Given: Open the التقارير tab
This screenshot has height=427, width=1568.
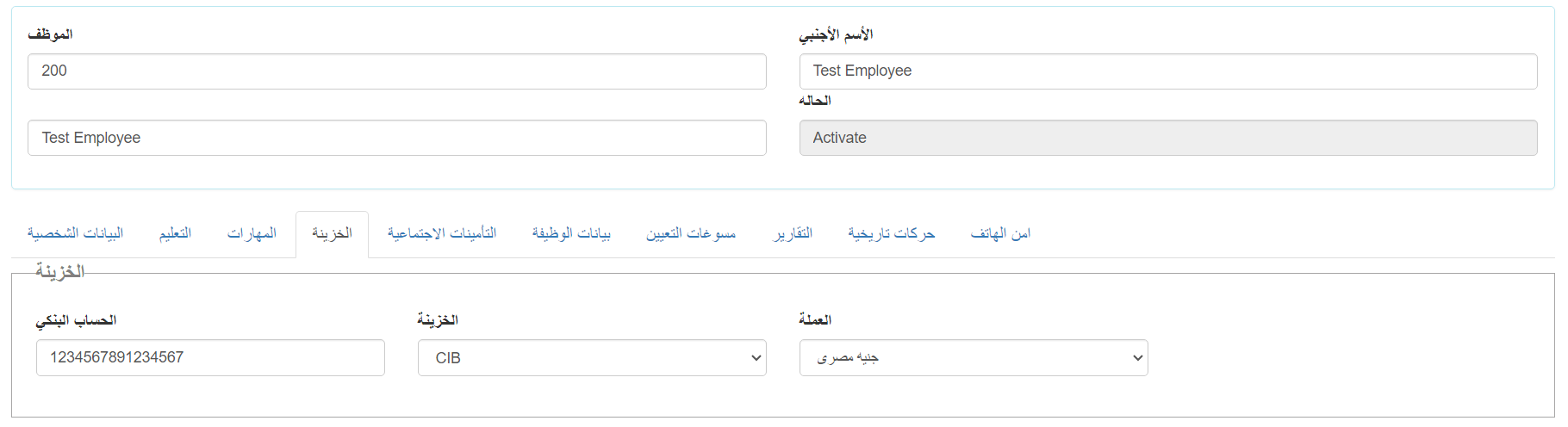Looking at the screenshot, I should [793, 233].
